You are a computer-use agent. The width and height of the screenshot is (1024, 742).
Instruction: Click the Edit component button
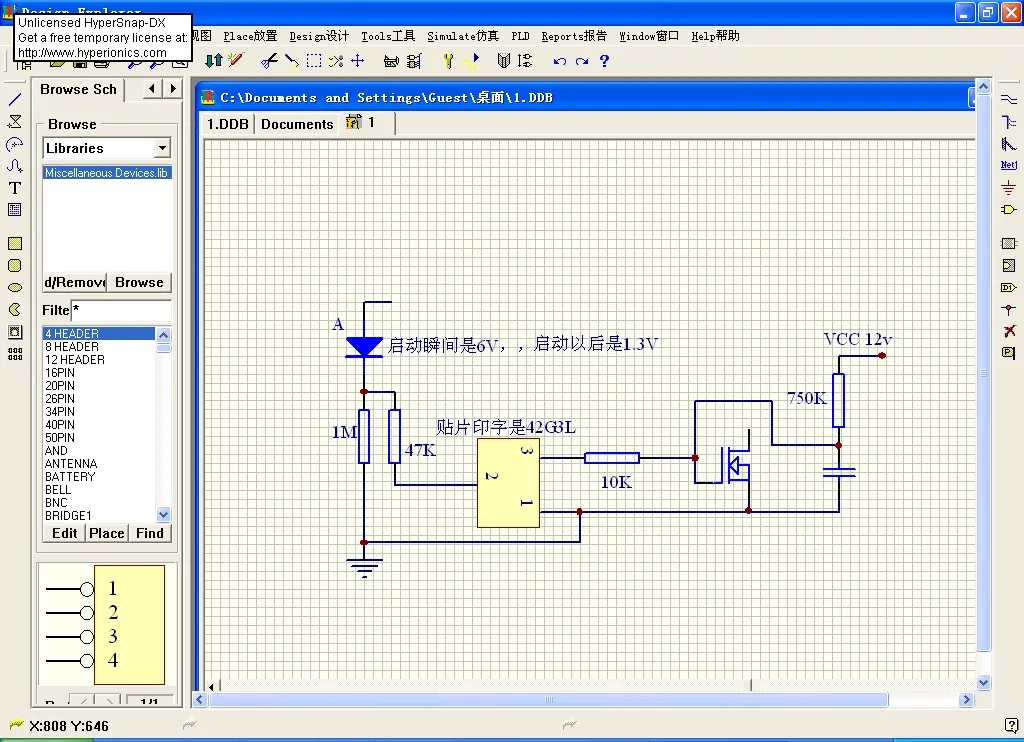point(65,533)
